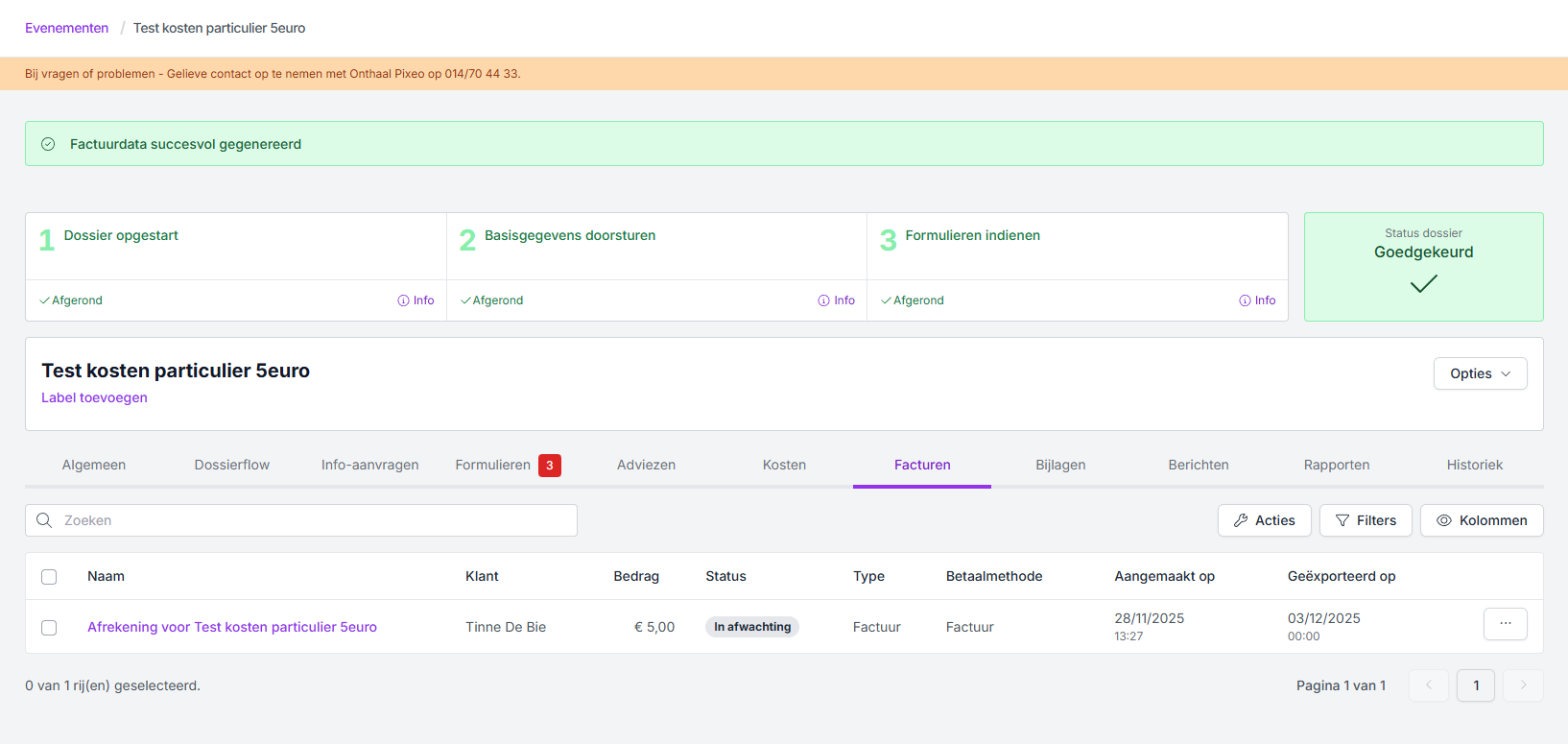Select the Afrekening invoice row checkbox

[49, 628]
